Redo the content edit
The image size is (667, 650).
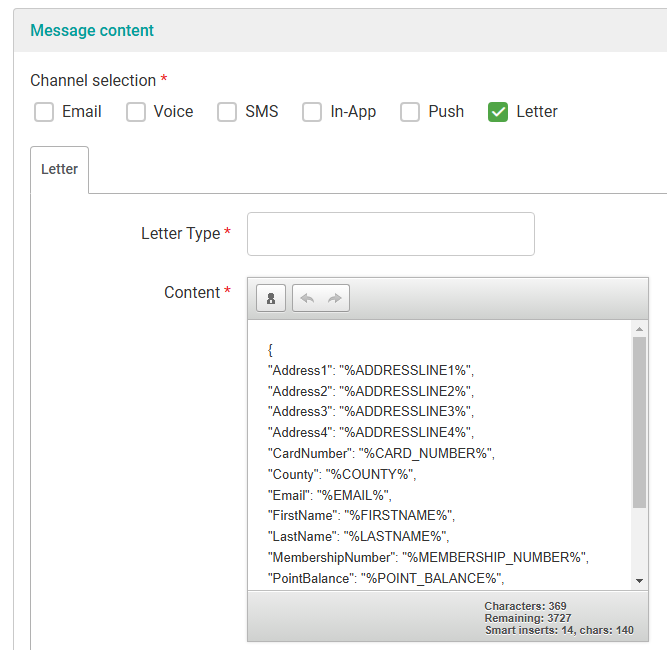[x=335, y=298]
